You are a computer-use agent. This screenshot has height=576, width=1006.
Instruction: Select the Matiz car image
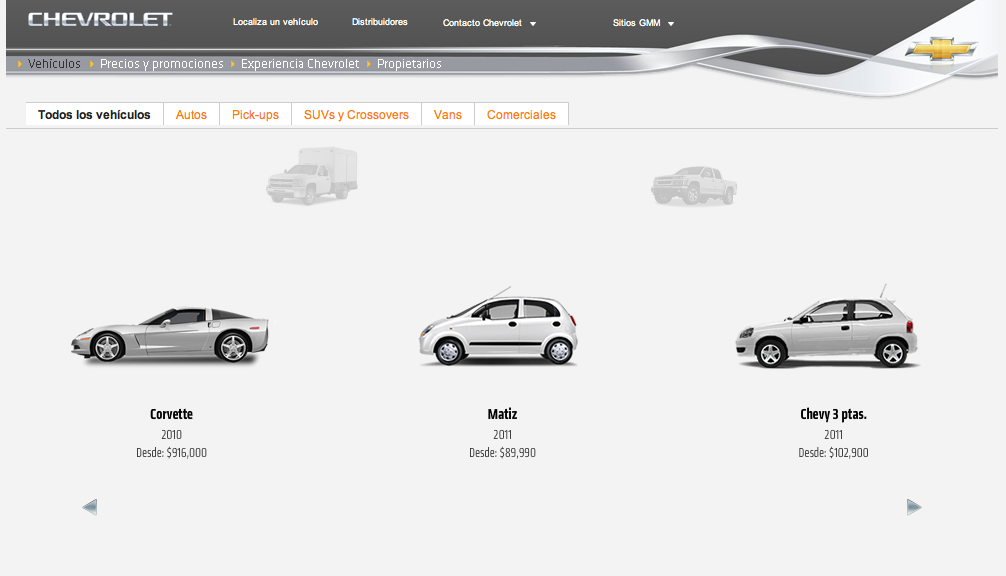click(498, 325)
